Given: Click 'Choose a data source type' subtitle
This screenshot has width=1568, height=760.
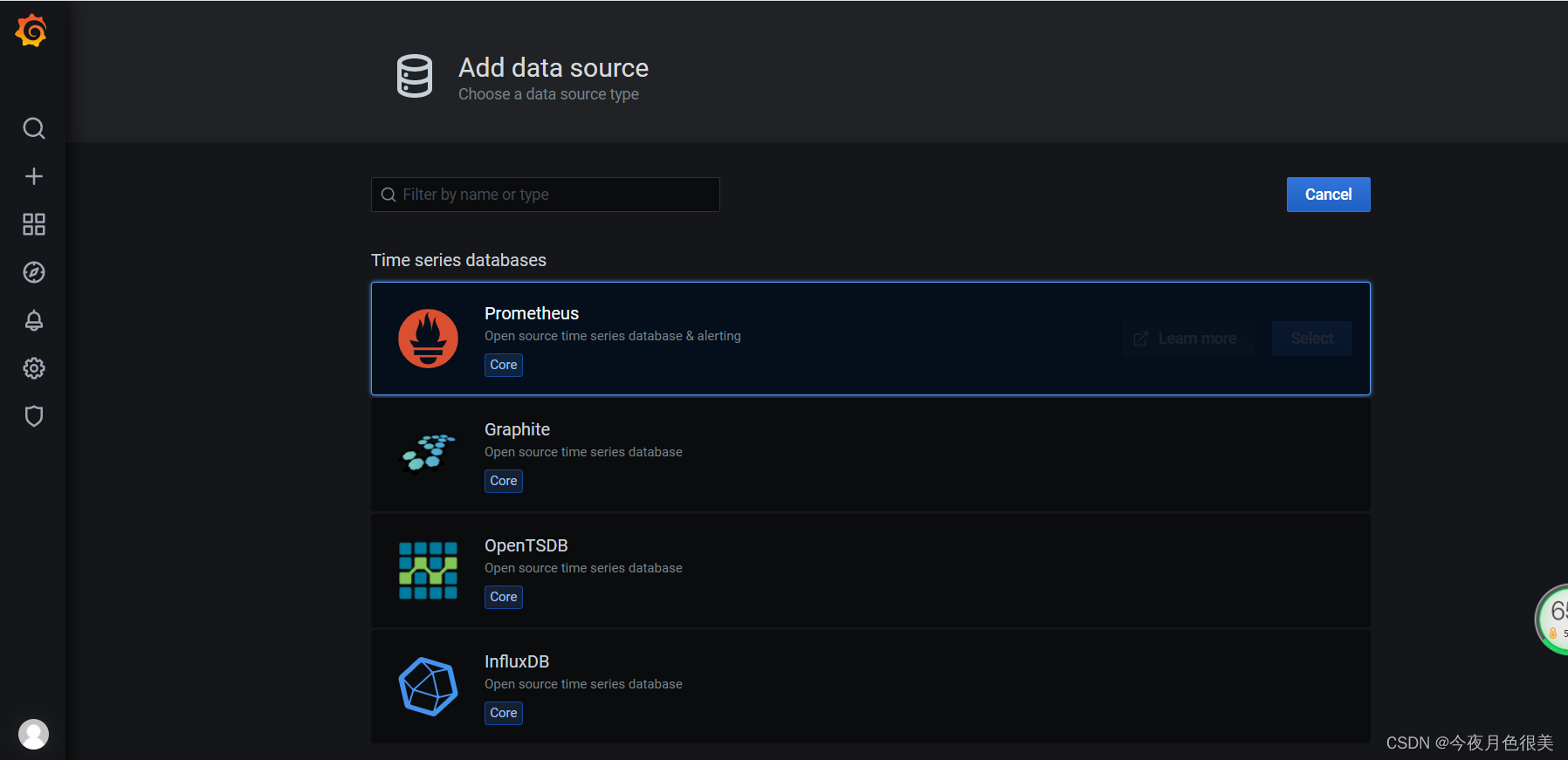Looking at the screenshot, I should (x=548, y=94).
